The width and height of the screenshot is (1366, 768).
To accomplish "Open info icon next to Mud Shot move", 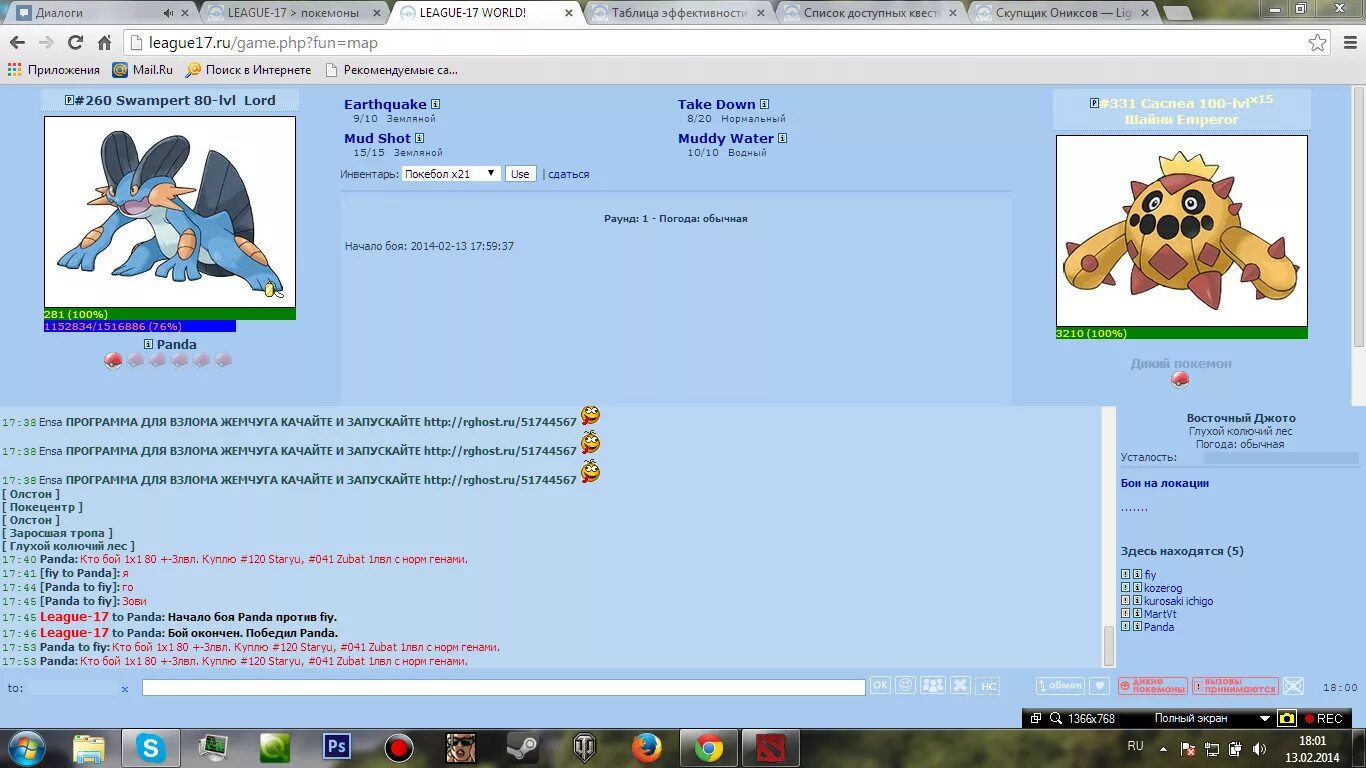I will click(419, 138).
